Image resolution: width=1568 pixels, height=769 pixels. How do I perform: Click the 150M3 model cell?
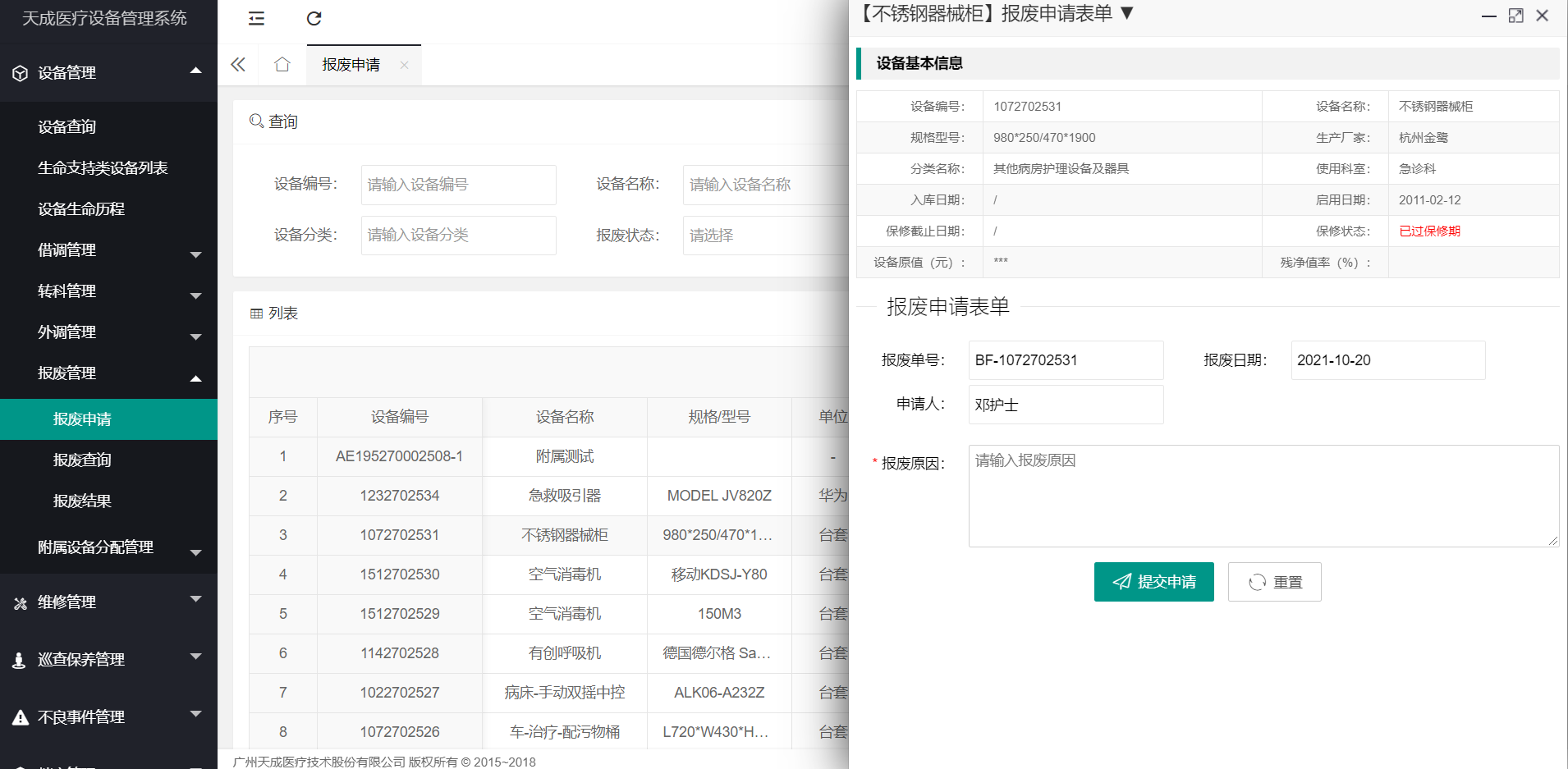(x=719, y=614)
